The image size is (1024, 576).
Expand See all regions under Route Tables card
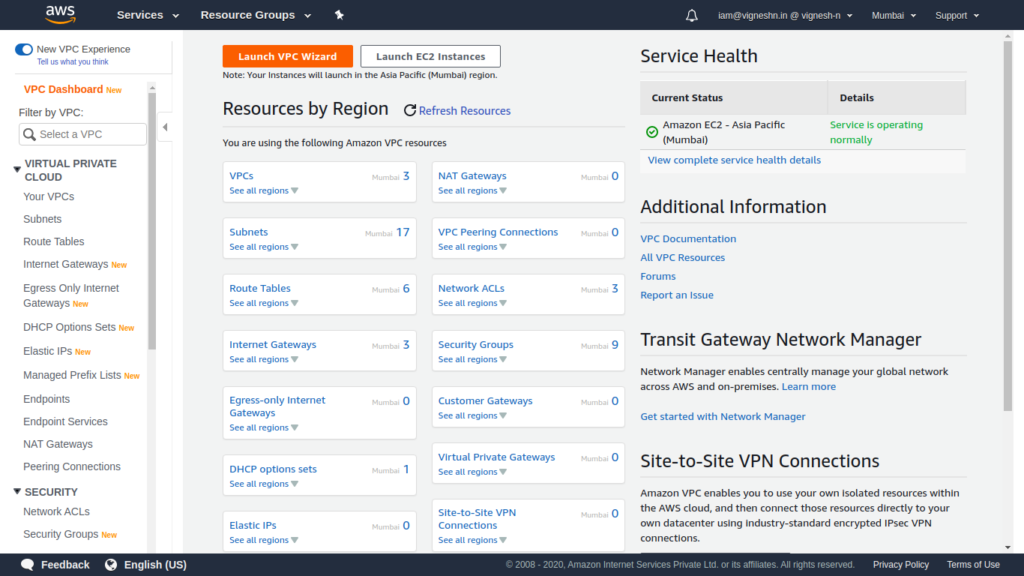(264, 303)
